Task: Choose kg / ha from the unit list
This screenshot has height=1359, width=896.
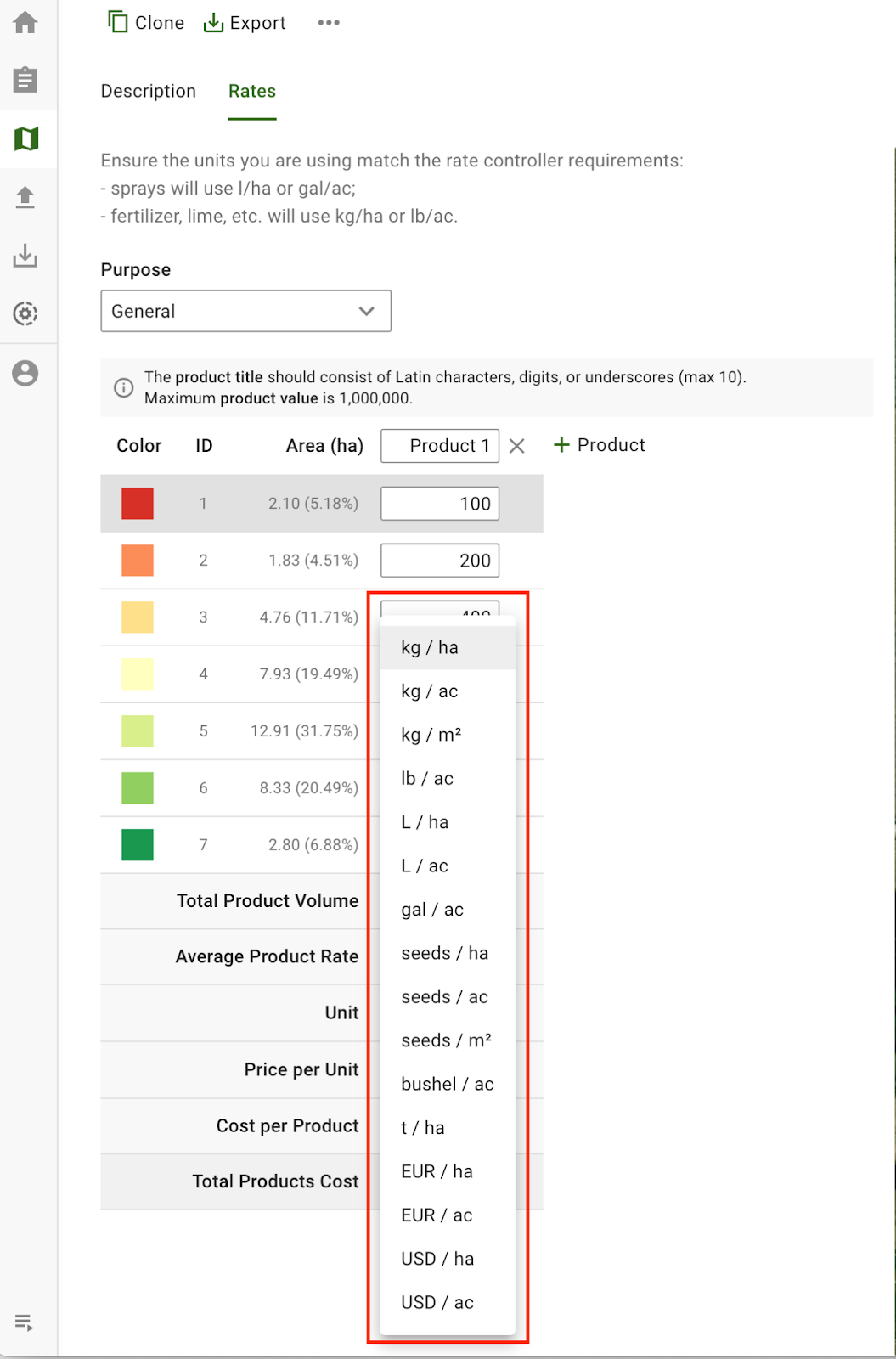Action: point(430,648)
